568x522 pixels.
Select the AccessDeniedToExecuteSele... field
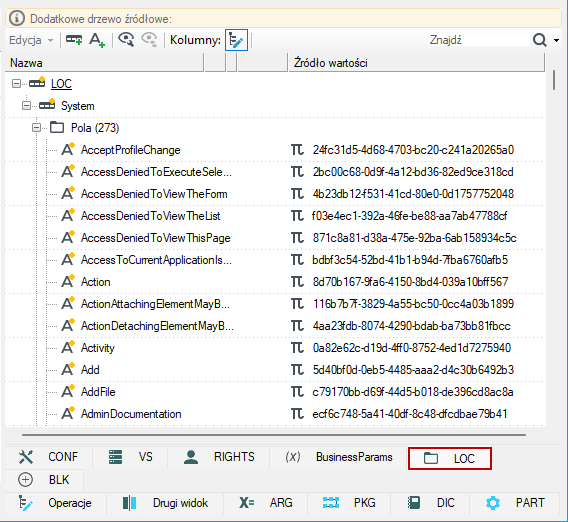tap(156, 172)
